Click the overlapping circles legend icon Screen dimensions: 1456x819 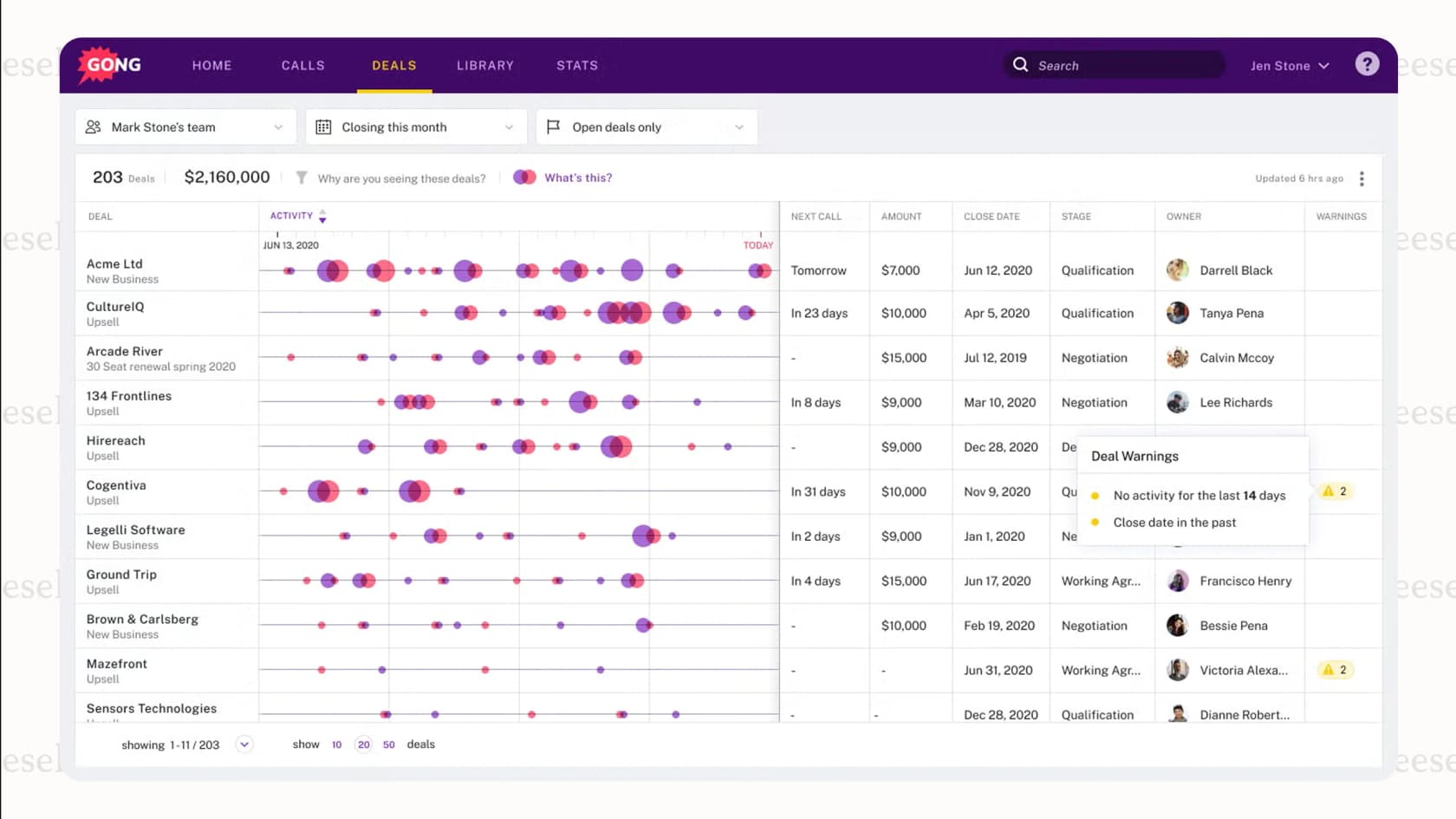click(x=524, y=177)
